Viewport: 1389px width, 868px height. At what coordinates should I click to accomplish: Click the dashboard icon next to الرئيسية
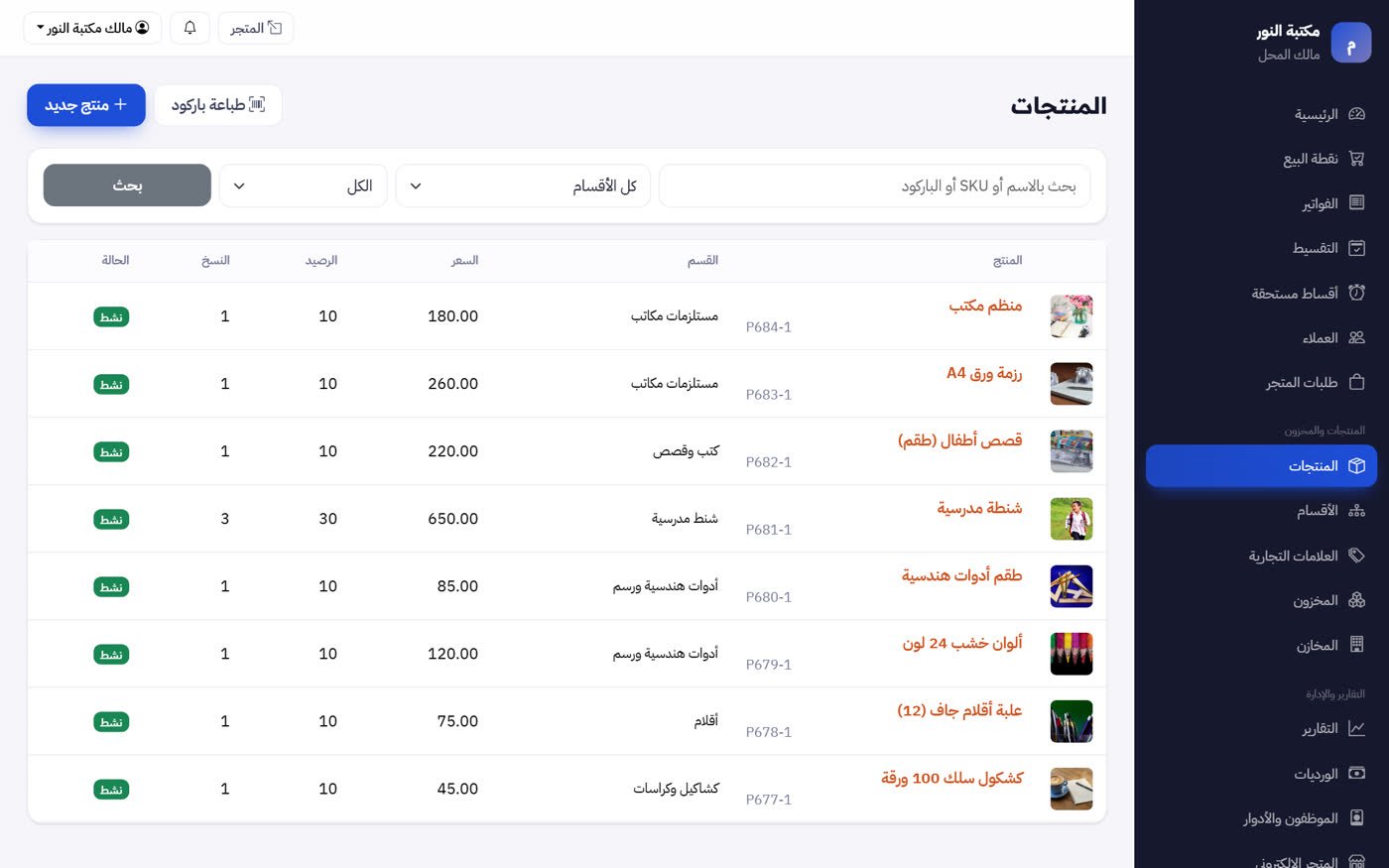coord(1356,114)
